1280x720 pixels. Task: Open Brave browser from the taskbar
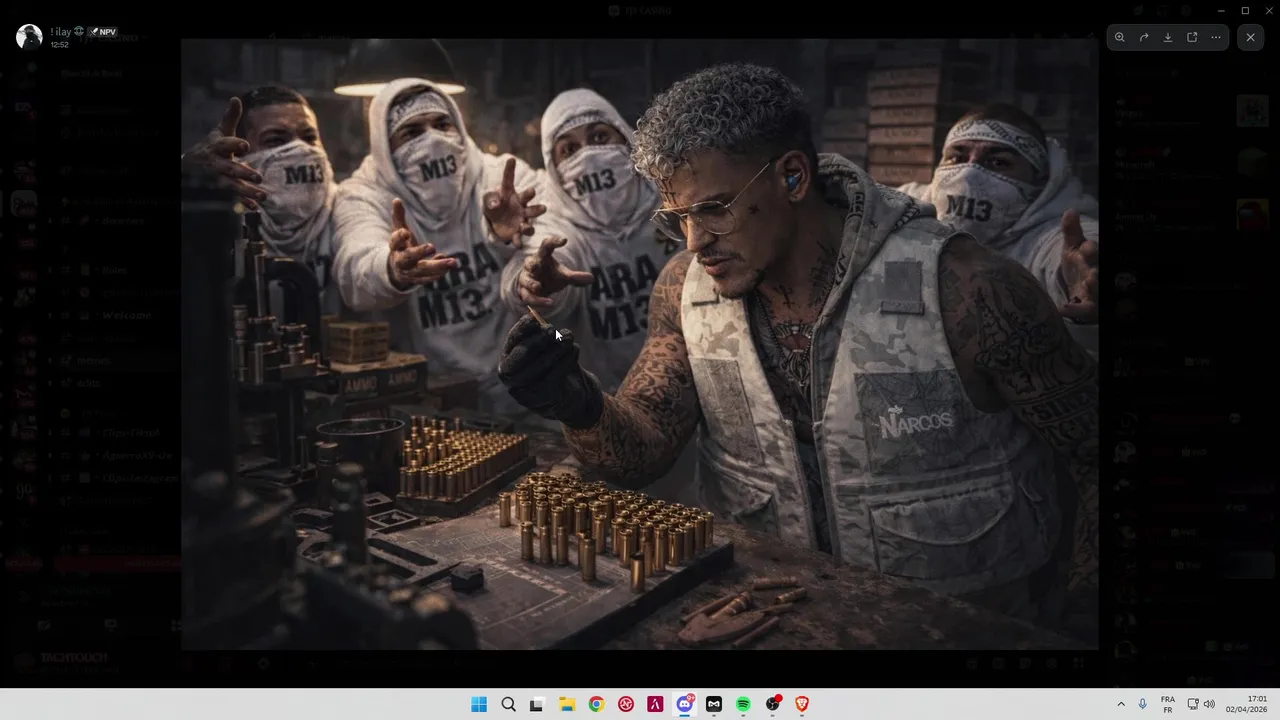click(x=802, y=704)
